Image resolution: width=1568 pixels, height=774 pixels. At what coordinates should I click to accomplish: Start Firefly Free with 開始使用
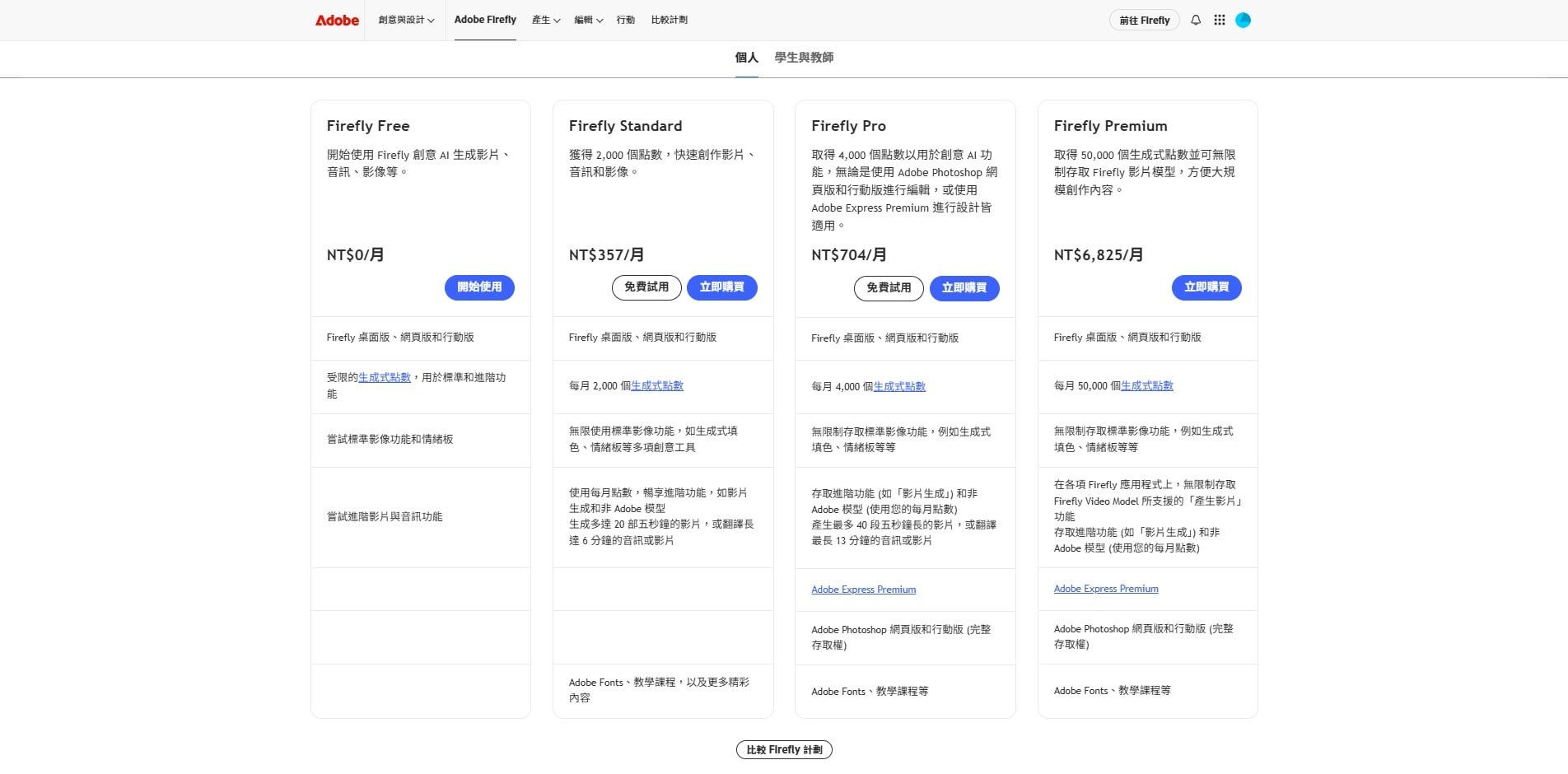click(x=479, y=287)
